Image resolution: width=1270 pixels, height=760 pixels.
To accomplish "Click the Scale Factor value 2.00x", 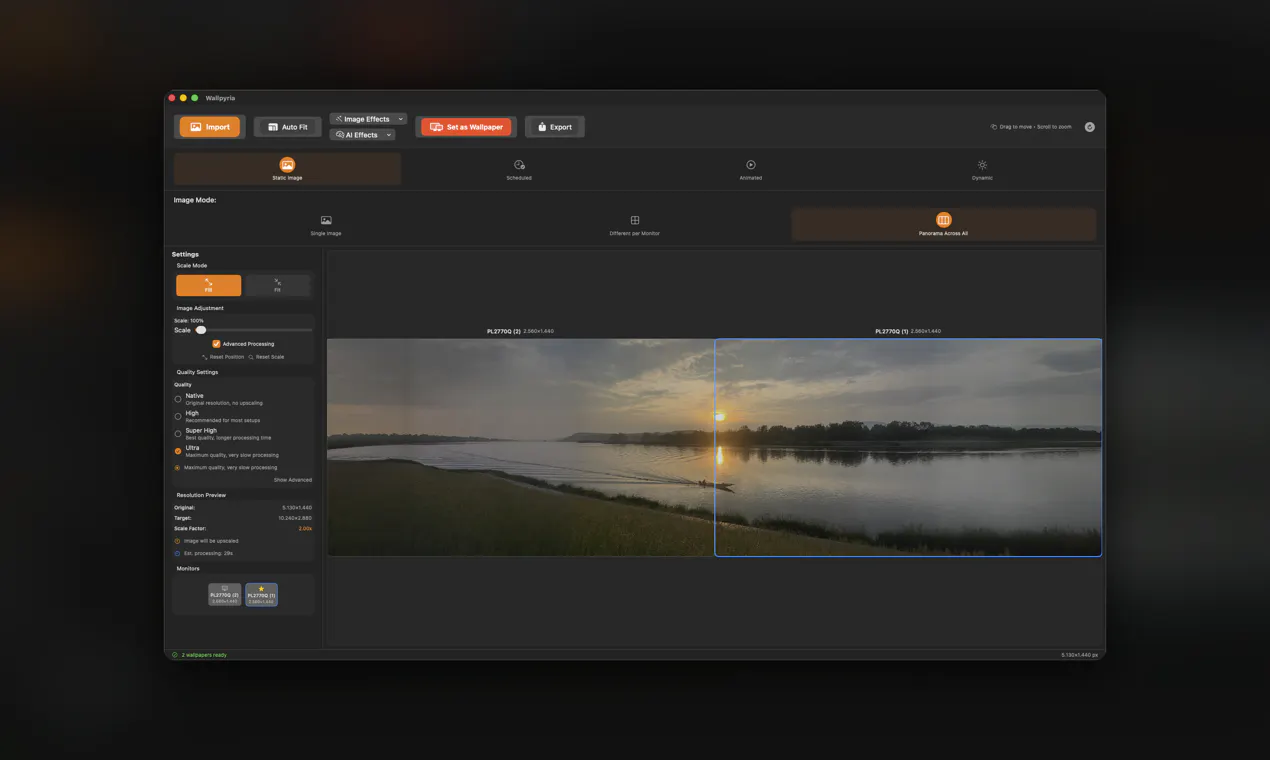I will coord(305,528).
